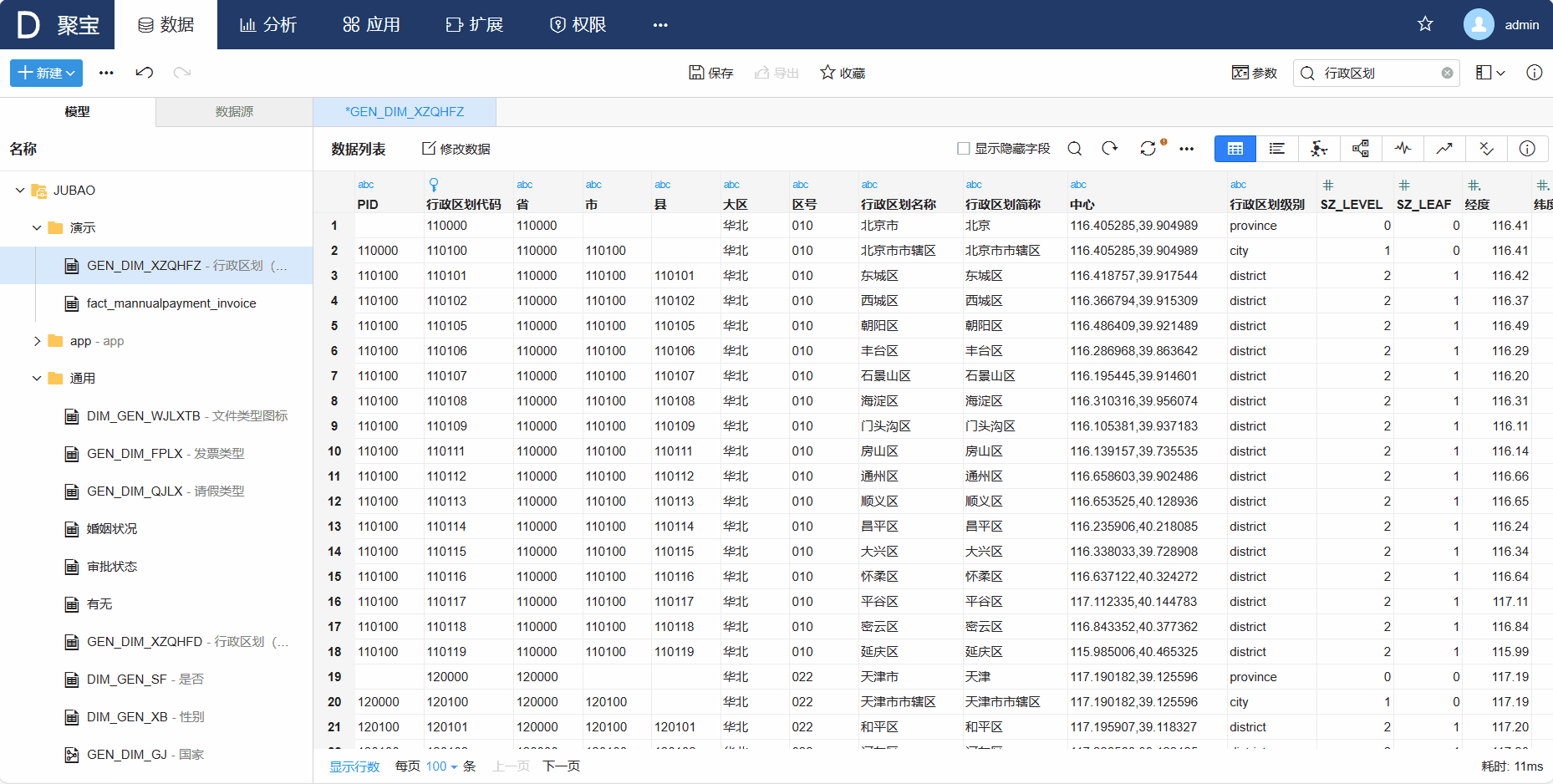
Task: Click the 收藏 star favorite button
Action: click(843, 73)
